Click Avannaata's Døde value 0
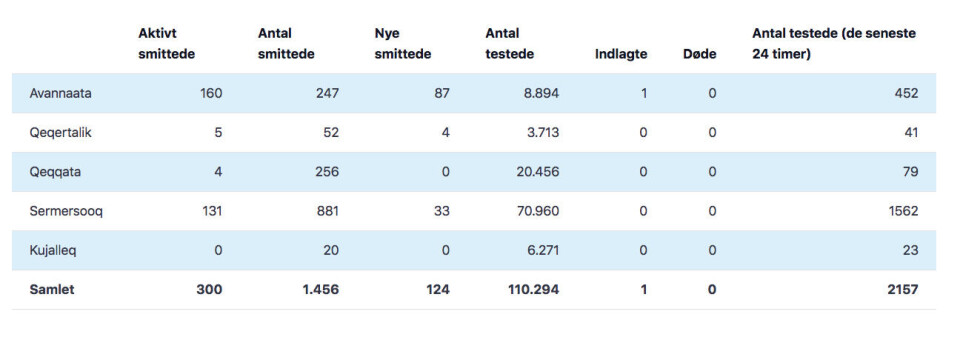Screen dimensions: 960x360 (712, 93)
